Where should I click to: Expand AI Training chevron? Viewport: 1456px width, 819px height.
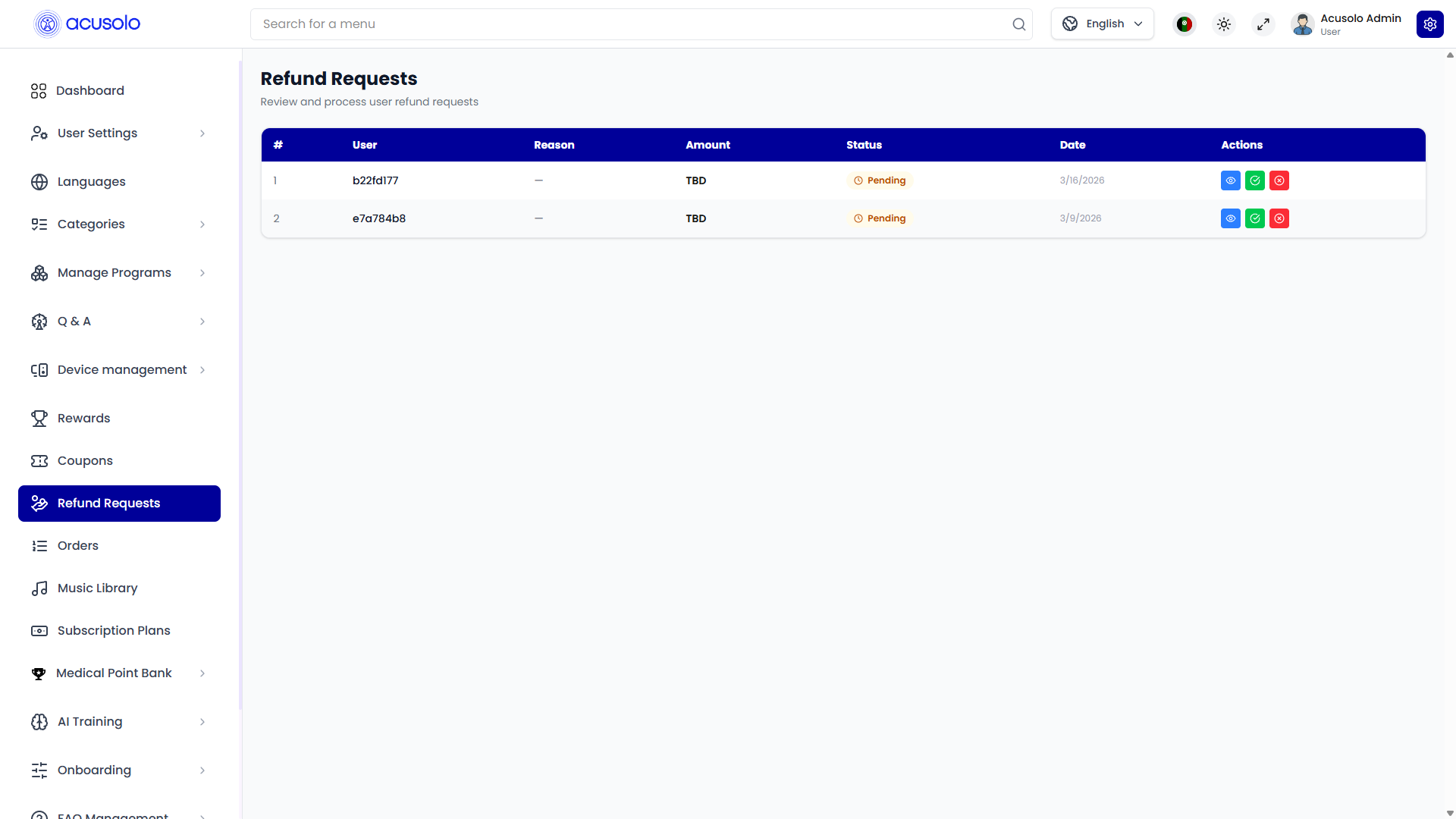coord(202,722)
